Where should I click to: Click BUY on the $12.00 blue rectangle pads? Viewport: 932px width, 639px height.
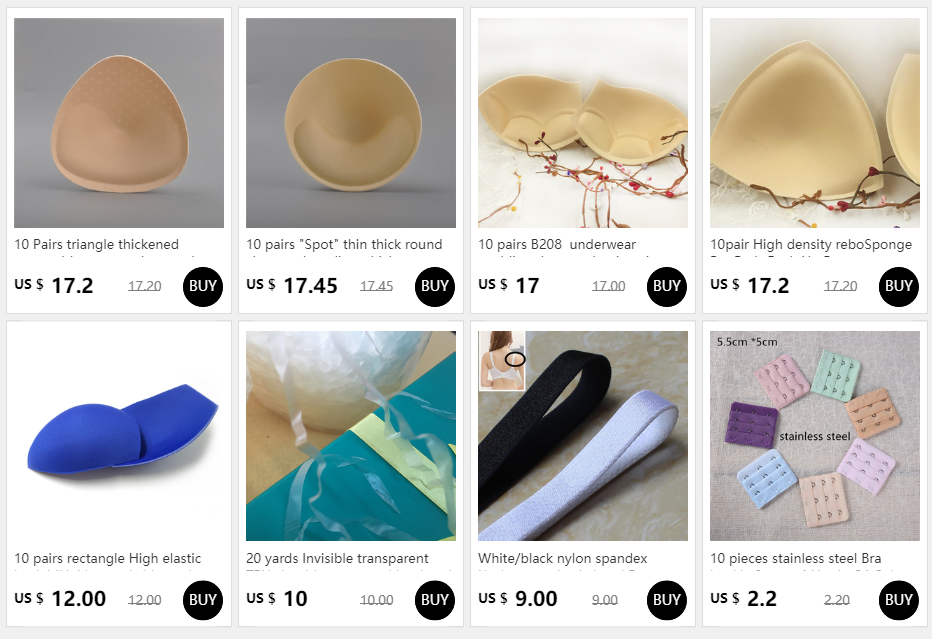pos(203,600)
